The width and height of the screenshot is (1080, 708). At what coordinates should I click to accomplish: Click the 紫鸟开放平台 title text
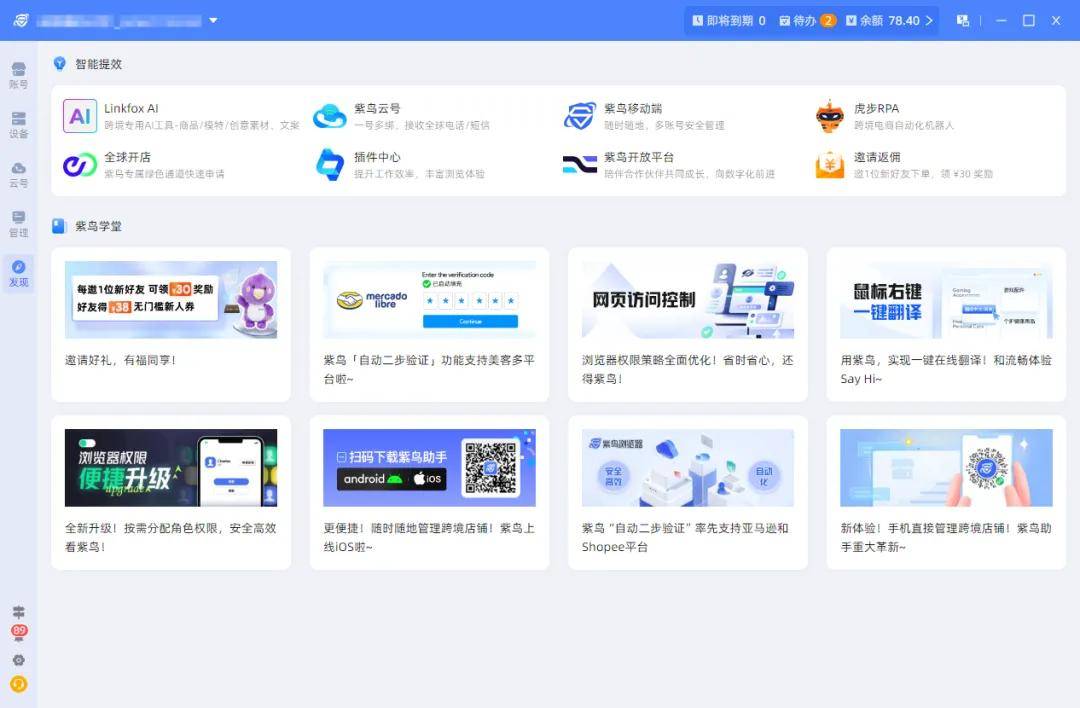[638, 157]
